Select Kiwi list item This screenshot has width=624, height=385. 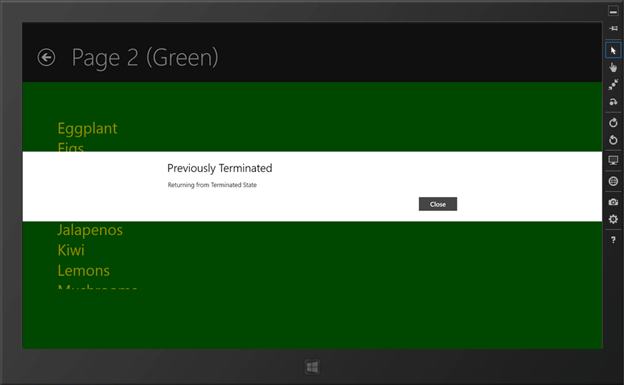tap(71, 250)
